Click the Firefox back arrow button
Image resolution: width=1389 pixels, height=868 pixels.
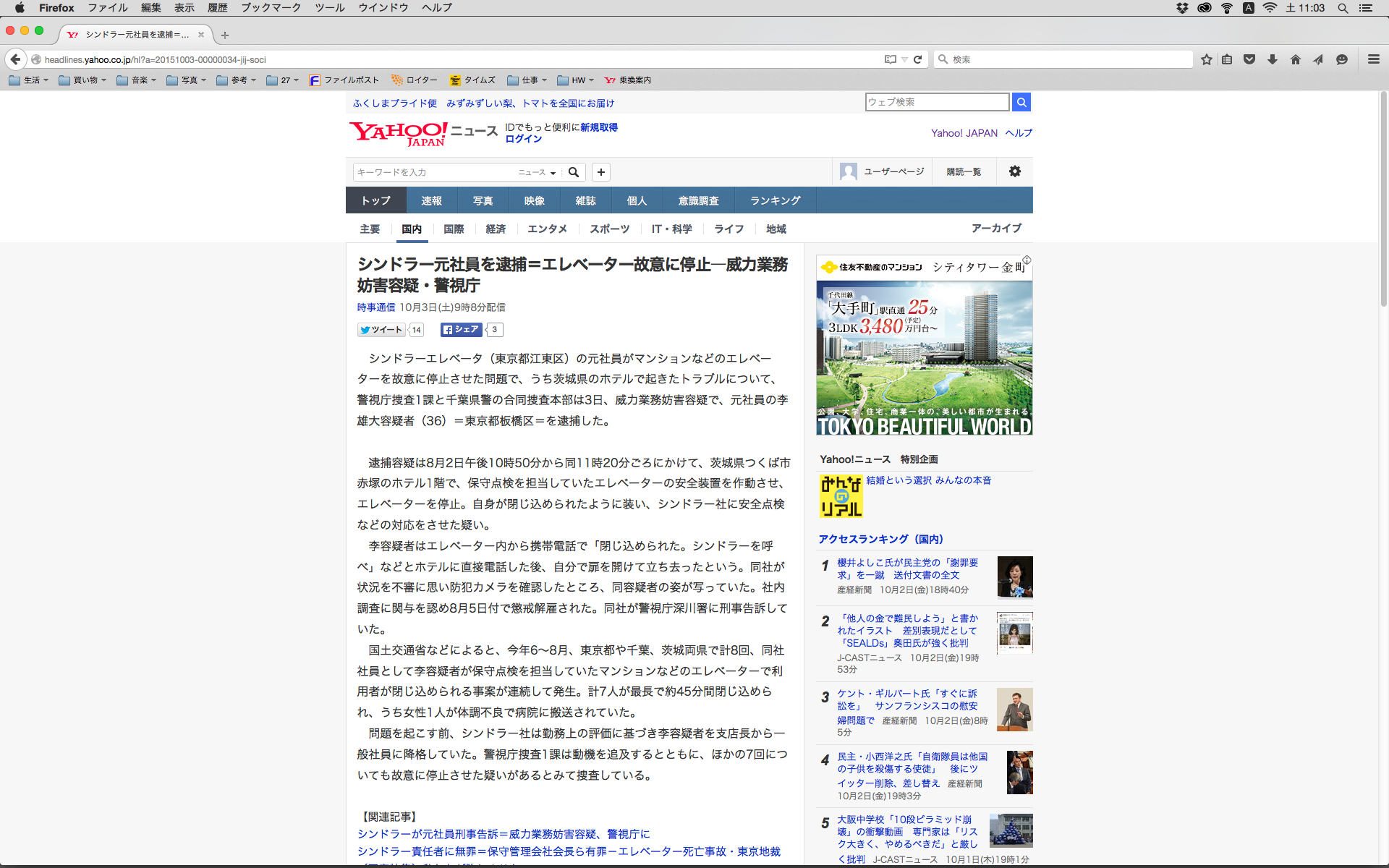point(15,59)
